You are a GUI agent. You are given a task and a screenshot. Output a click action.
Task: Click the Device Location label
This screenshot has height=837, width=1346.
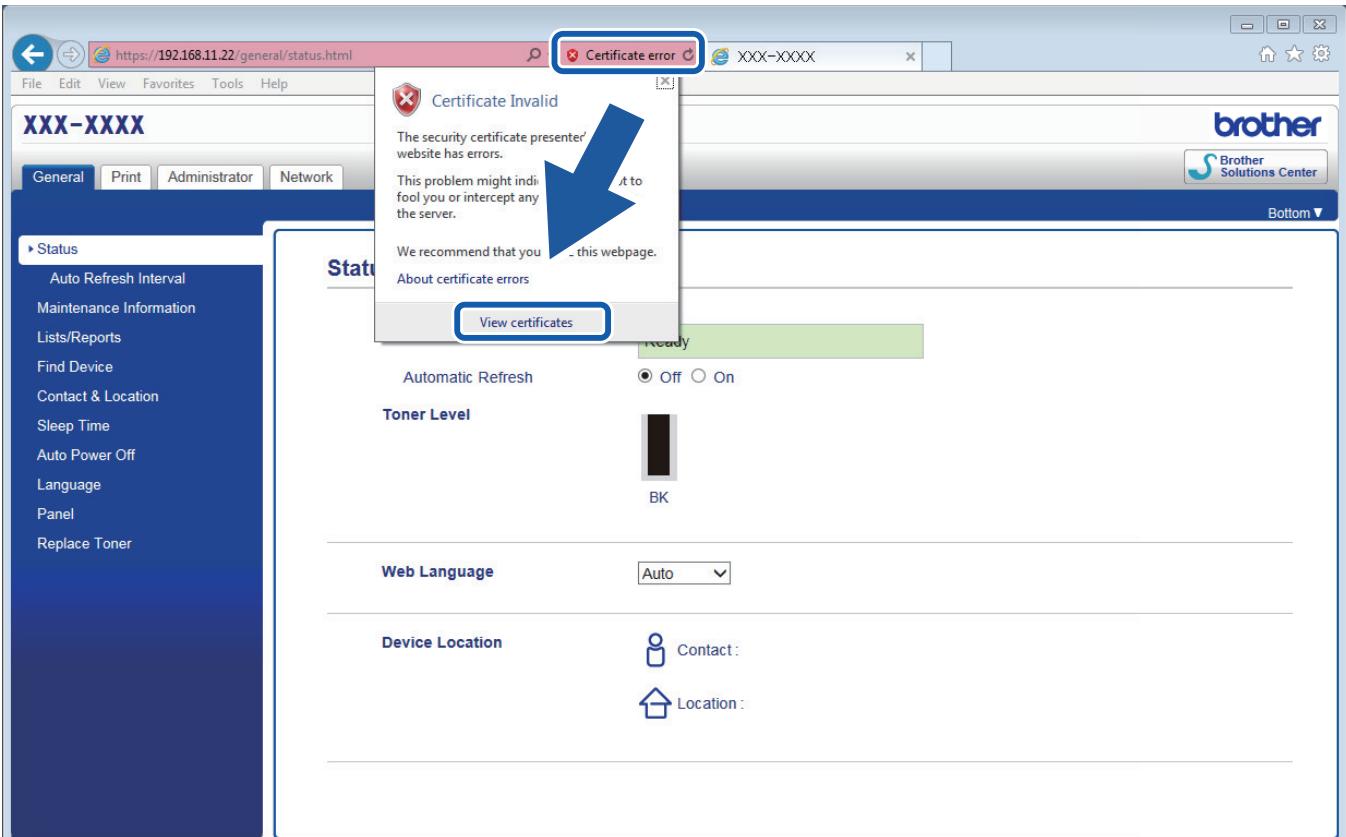tap(442, 642)
